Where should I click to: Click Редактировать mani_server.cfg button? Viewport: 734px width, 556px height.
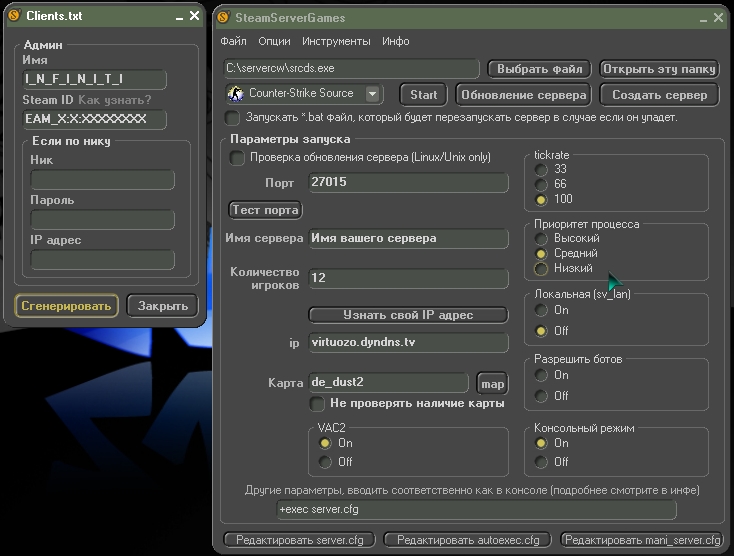(642, 540)
